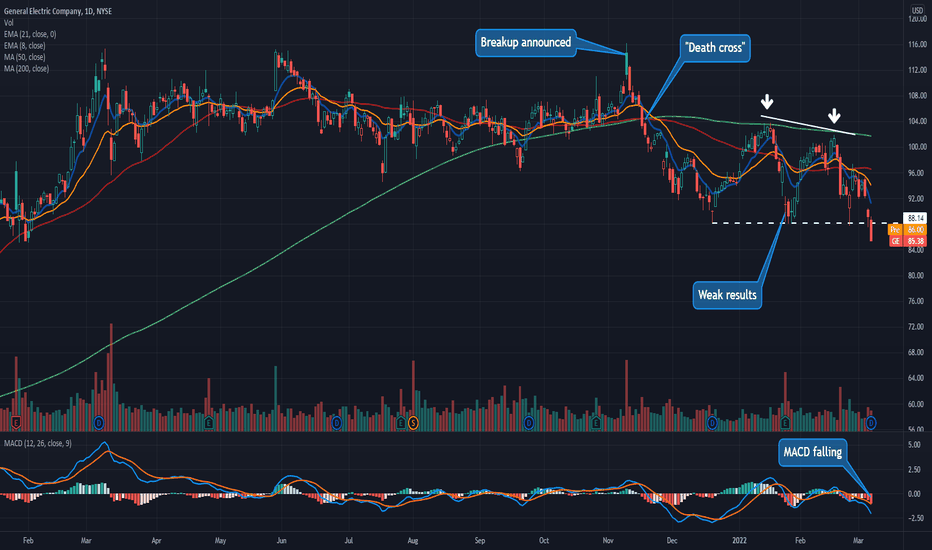Click the Aug label on time axis

(413, 540)
